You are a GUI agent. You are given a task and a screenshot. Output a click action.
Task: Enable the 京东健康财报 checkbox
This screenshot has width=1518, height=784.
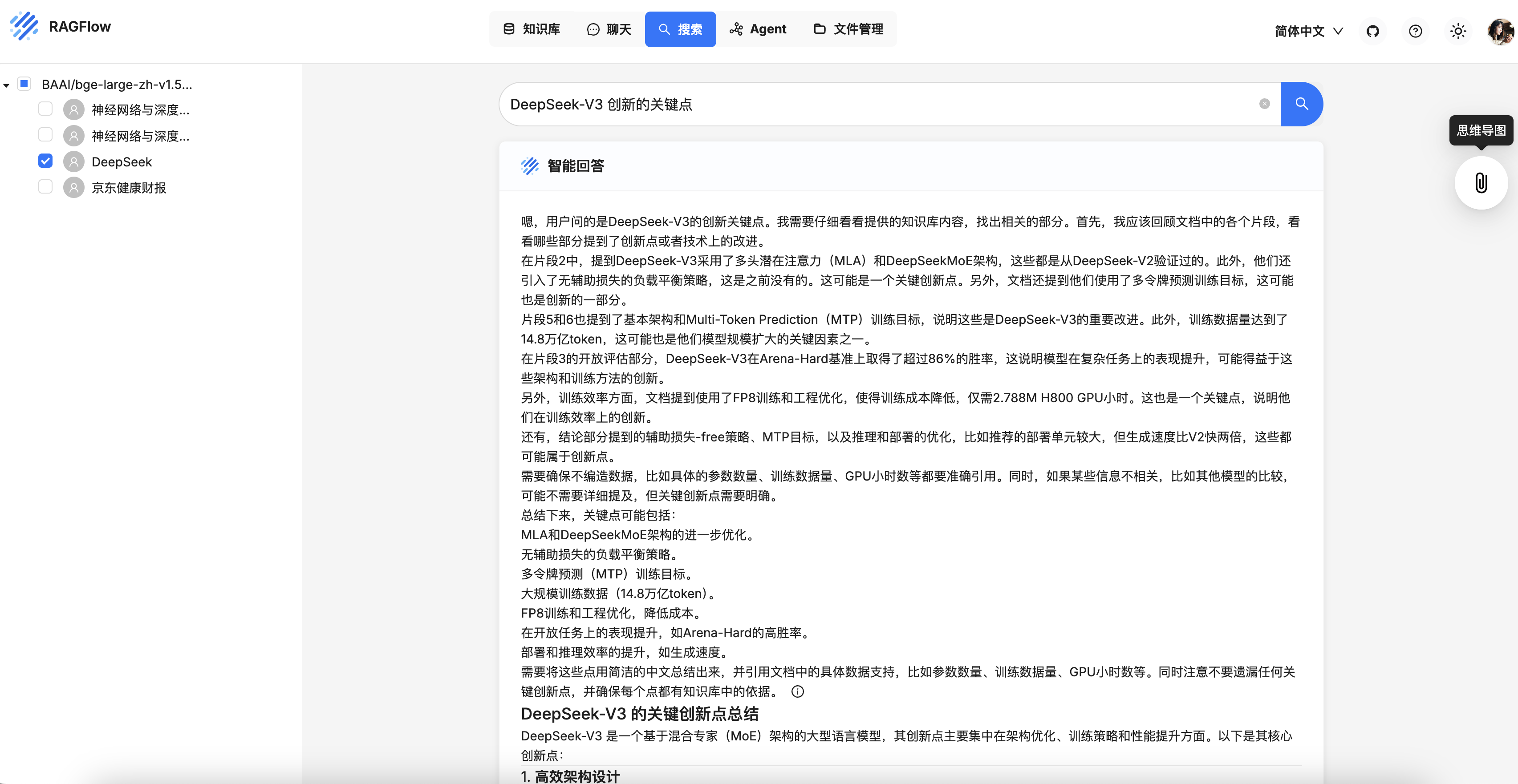[45, 187]
